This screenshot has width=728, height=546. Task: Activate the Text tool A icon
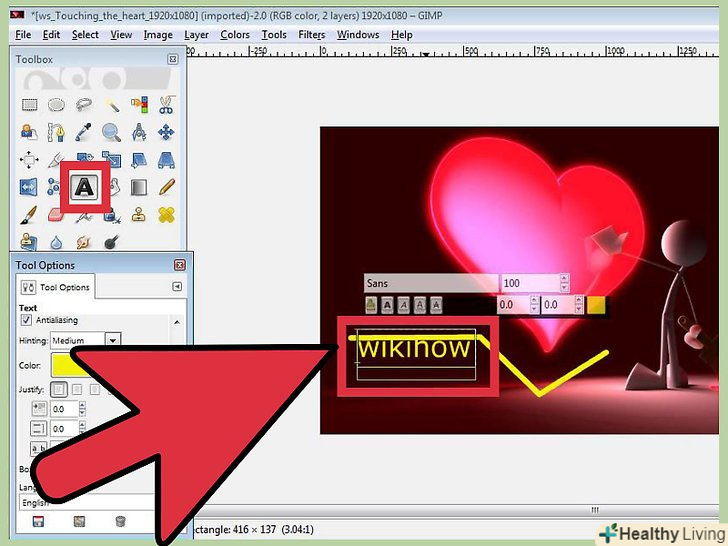pos(84,187)
